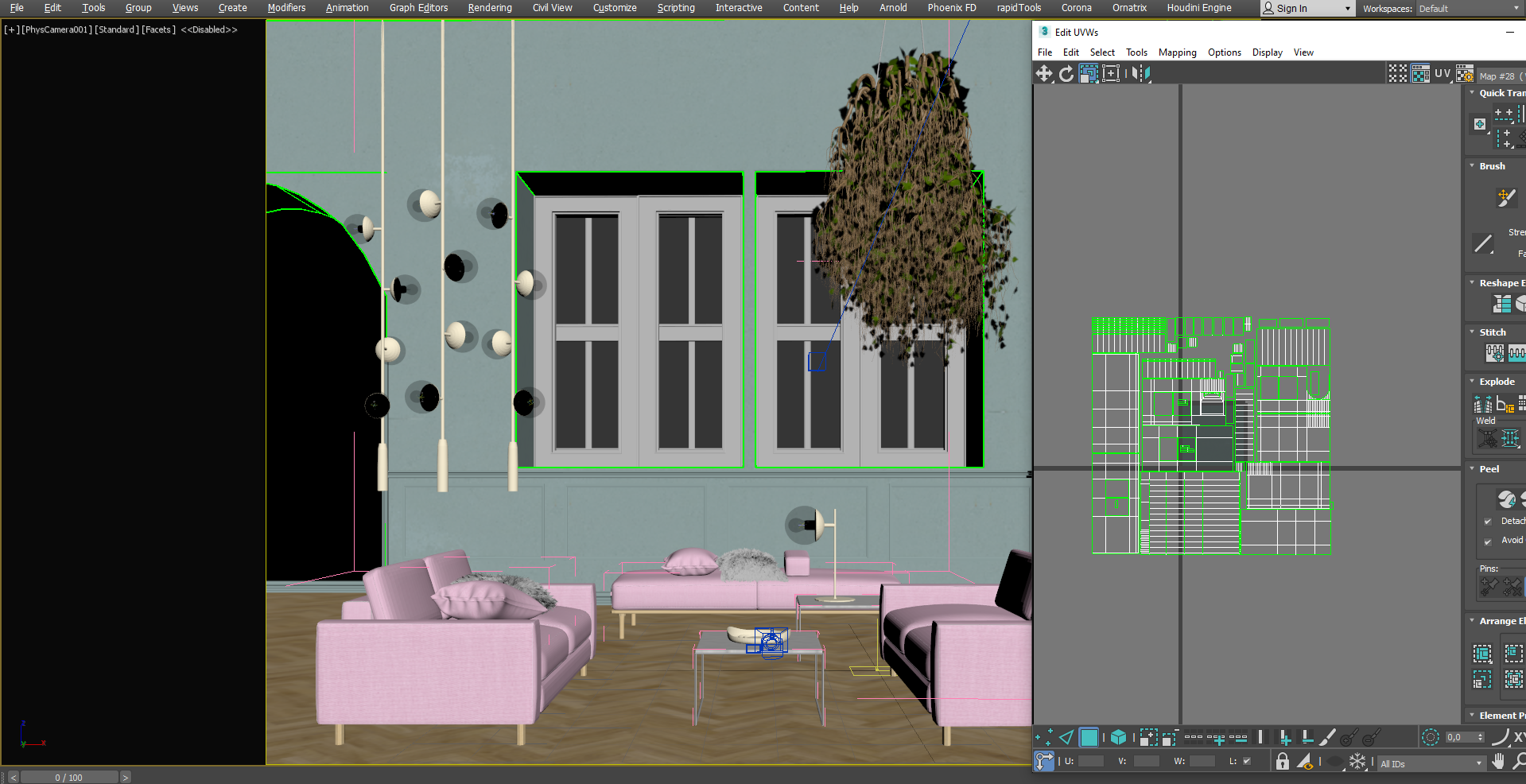This screenshot has width=1526, height=784.
Task: Toggle the L: lock checkbox
Action: tap(1247, 761)
